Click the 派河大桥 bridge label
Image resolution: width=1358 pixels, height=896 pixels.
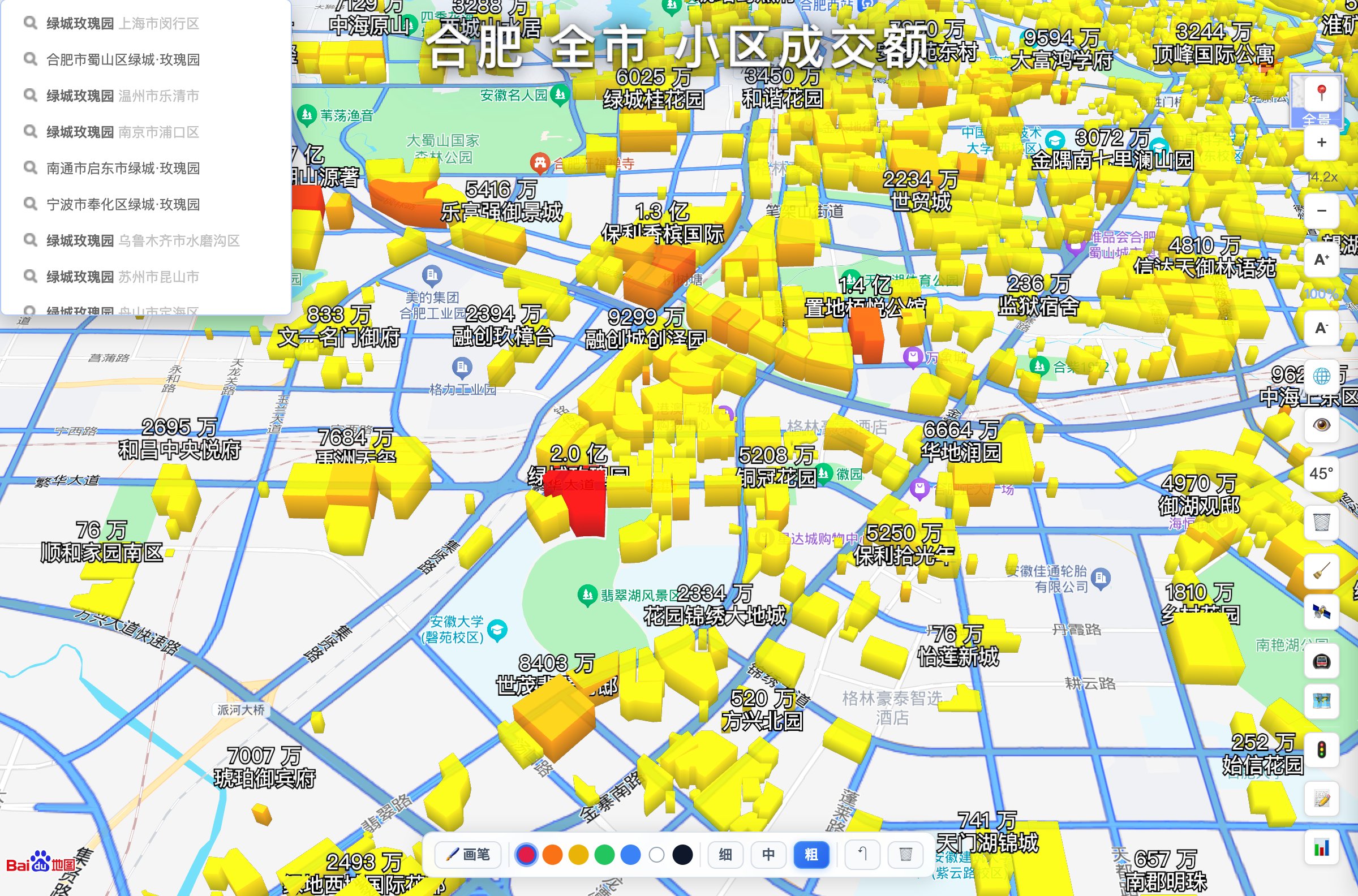click(x=240, y=710)
